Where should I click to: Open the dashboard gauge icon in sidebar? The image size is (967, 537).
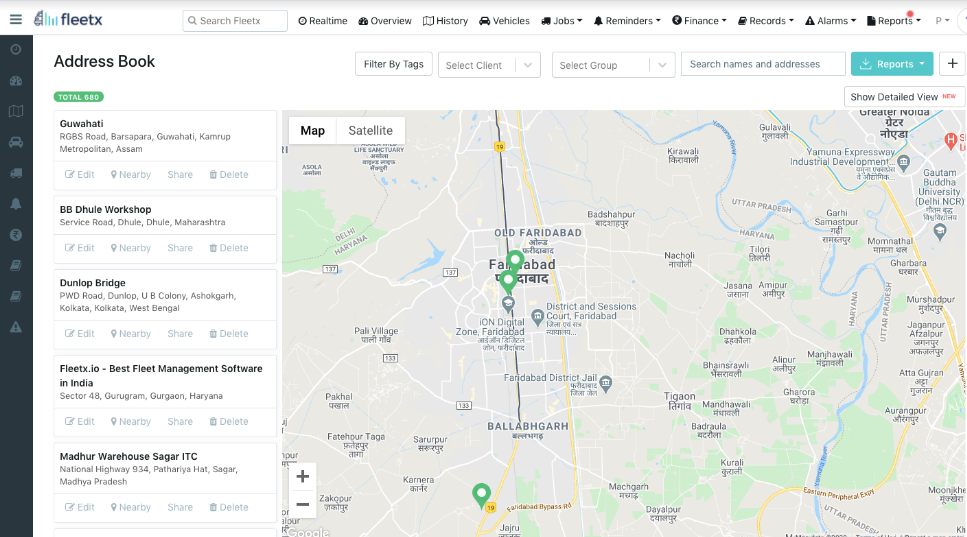(x=16, y=81)
